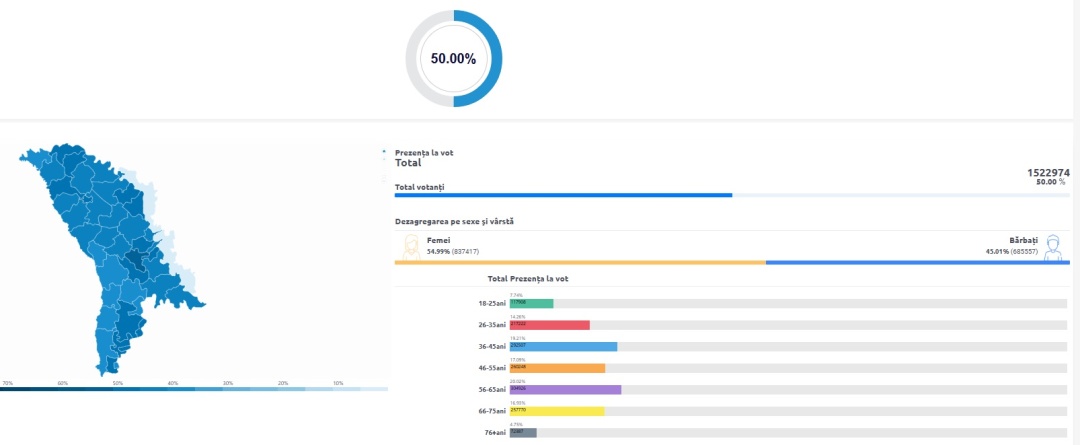This screenshot has width=1080, height=445.
Task: Click the red 26-35ani age bar
Action: click(549, 325)
